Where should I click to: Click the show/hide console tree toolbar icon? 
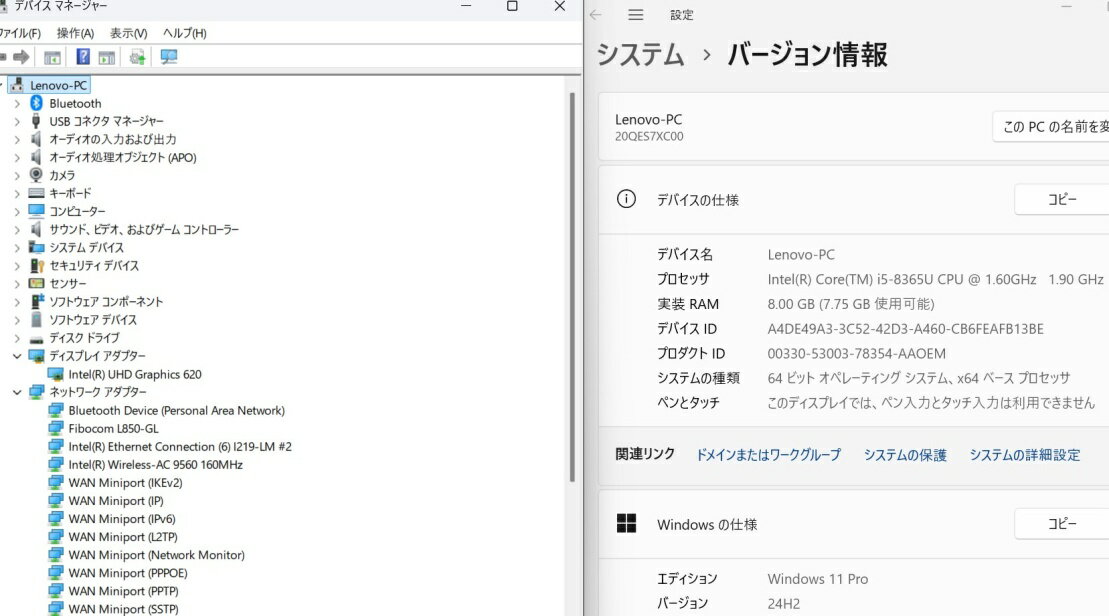click(52, 57)
